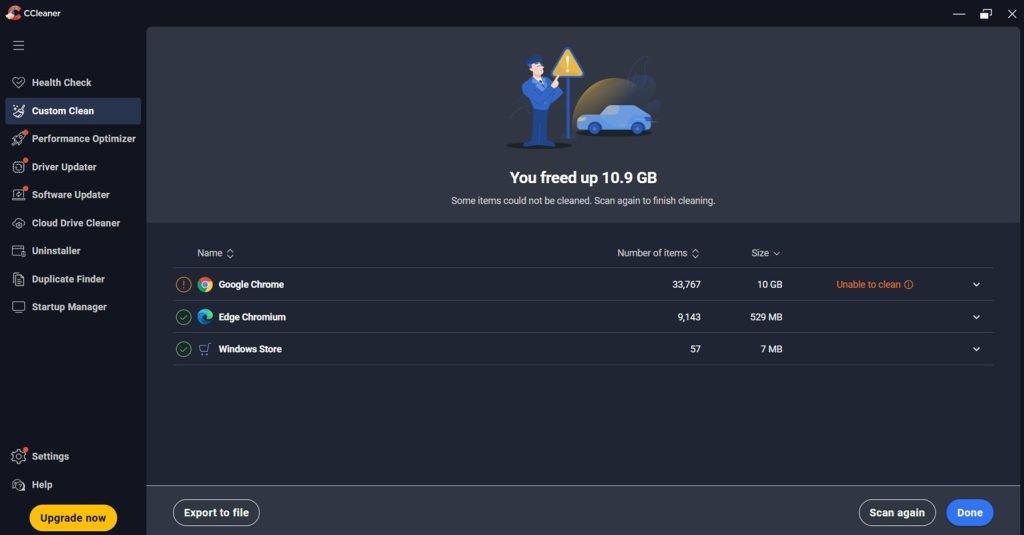Open Software Updater page
The width and height of the screenshot is (1024, 535).
pos(72,195)
